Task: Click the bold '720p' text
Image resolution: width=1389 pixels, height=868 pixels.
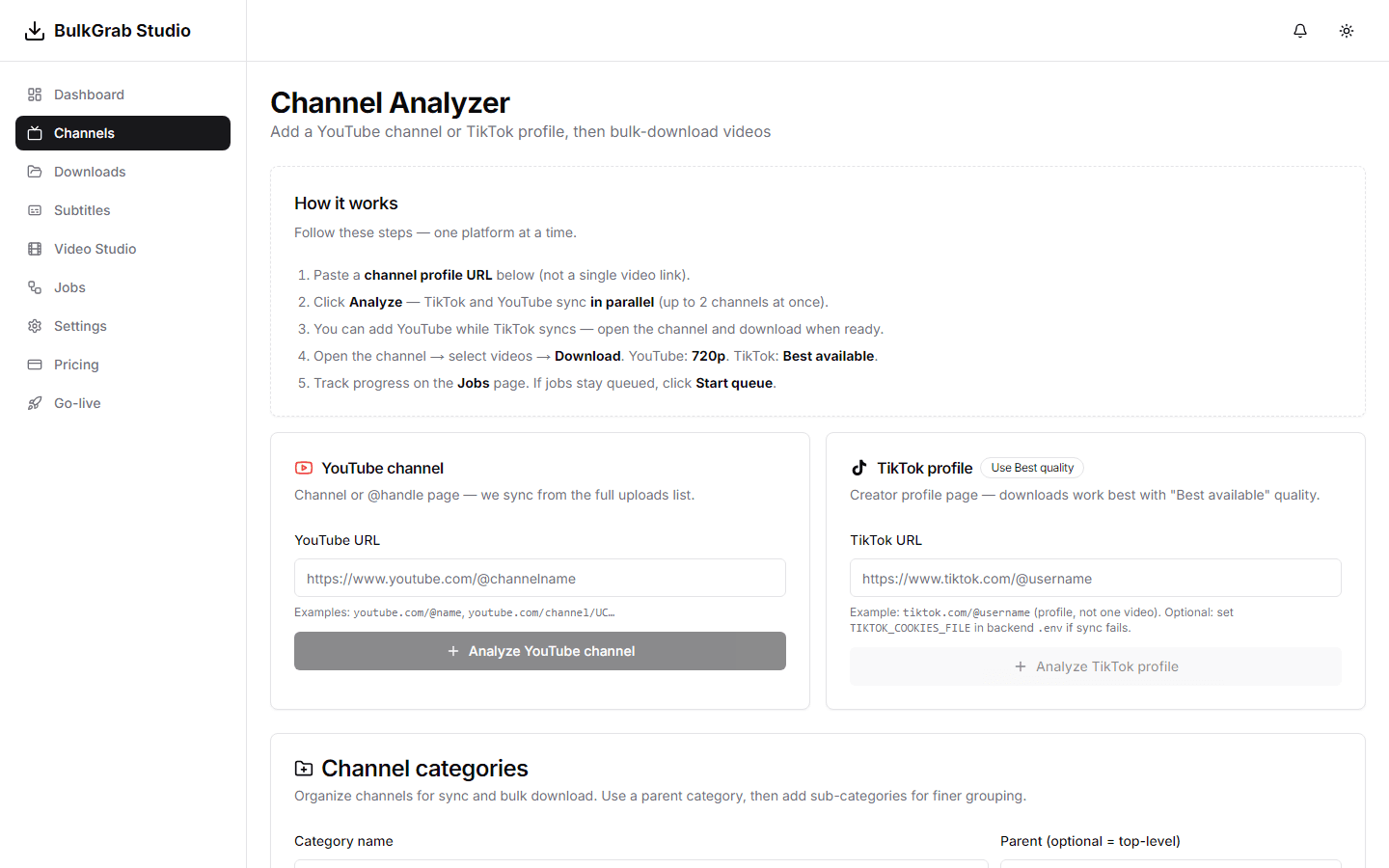Action: coord(708,356)
